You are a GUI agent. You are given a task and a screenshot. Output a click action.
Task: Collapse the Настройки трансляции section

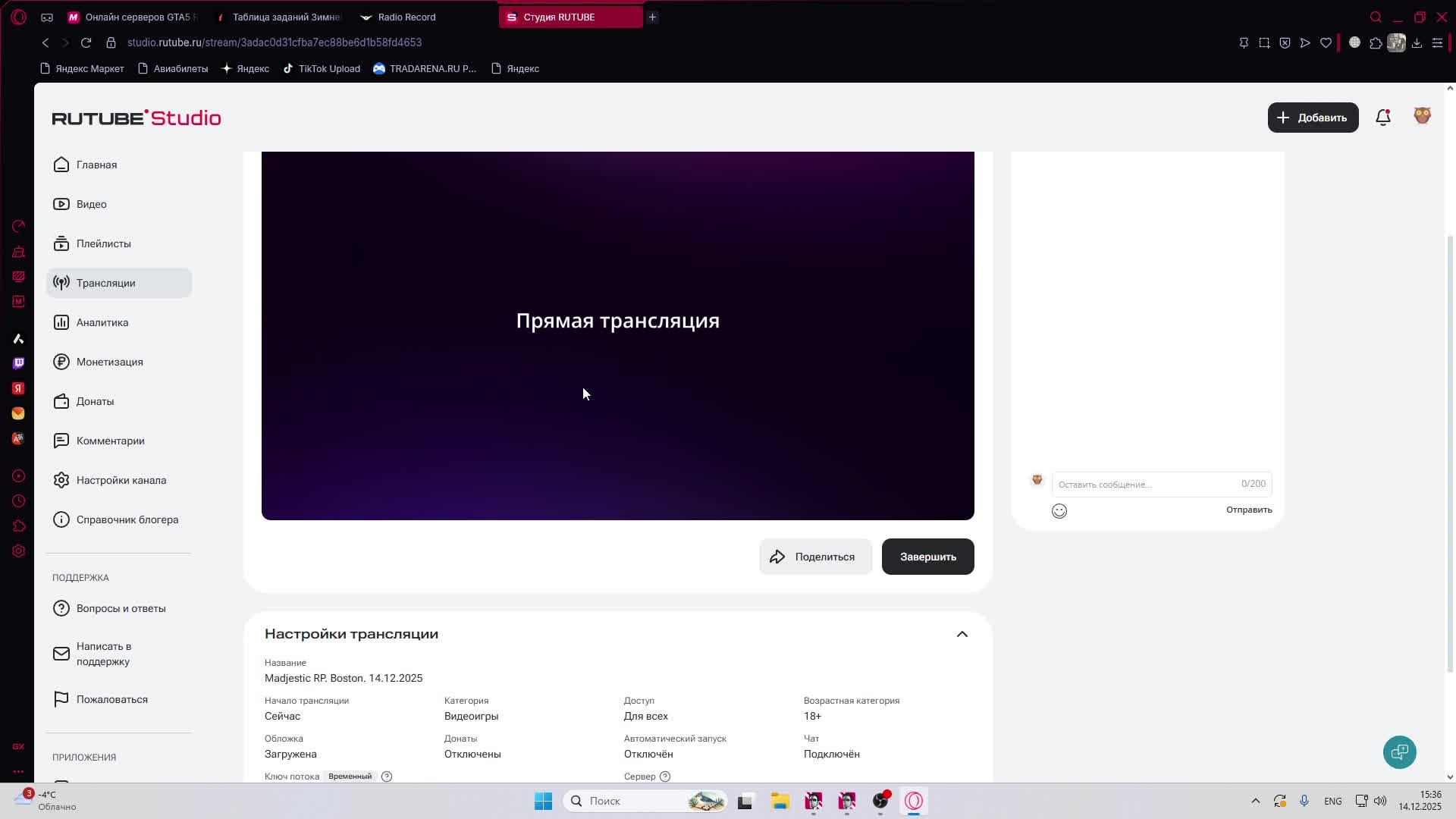(x=962, y=634)
